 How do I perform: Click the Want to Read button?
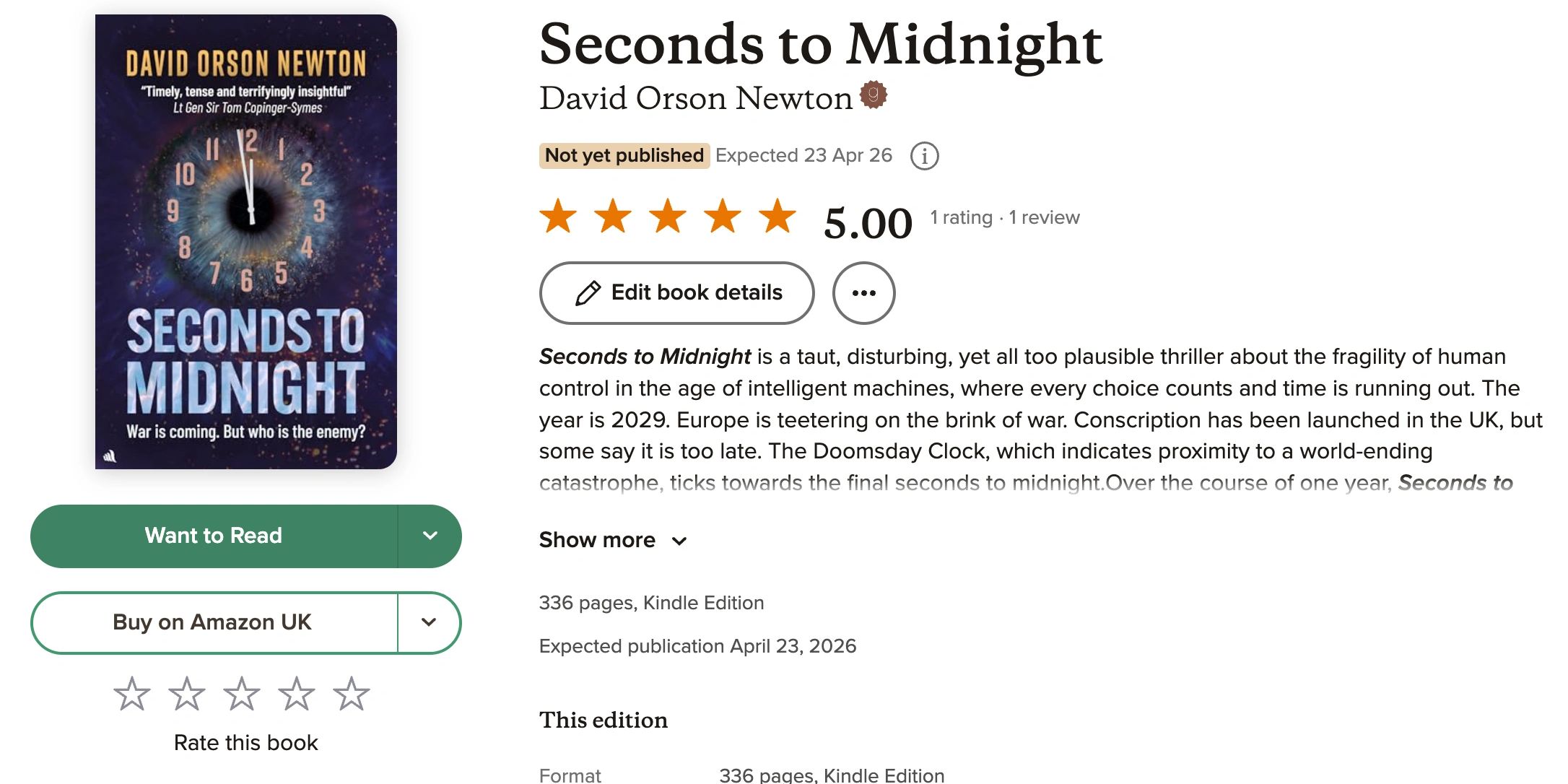click(214, 536)
